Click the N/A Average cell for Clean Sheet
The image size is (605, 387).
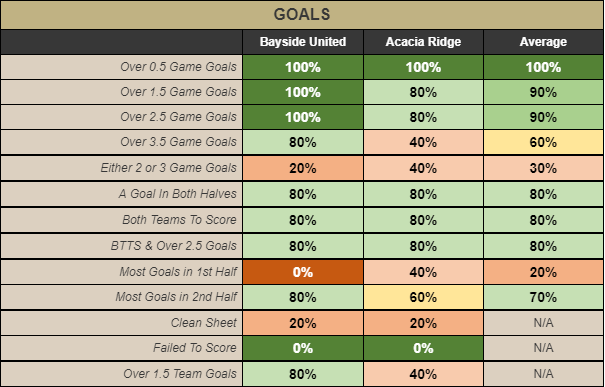pyautogui.click(x=543, y=323)
